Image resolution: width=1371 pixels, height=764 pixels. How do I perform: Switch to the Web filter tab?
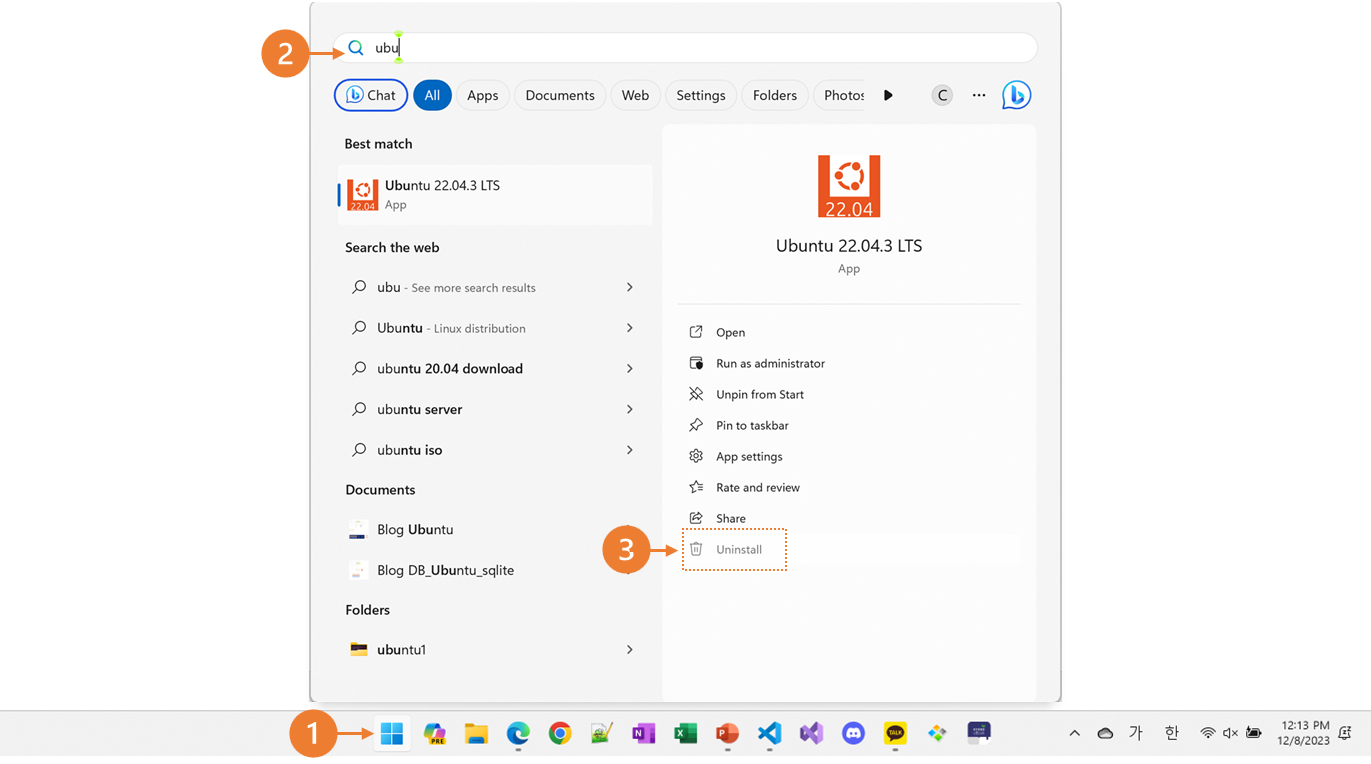pyautogui.click(x=635, y=95)
